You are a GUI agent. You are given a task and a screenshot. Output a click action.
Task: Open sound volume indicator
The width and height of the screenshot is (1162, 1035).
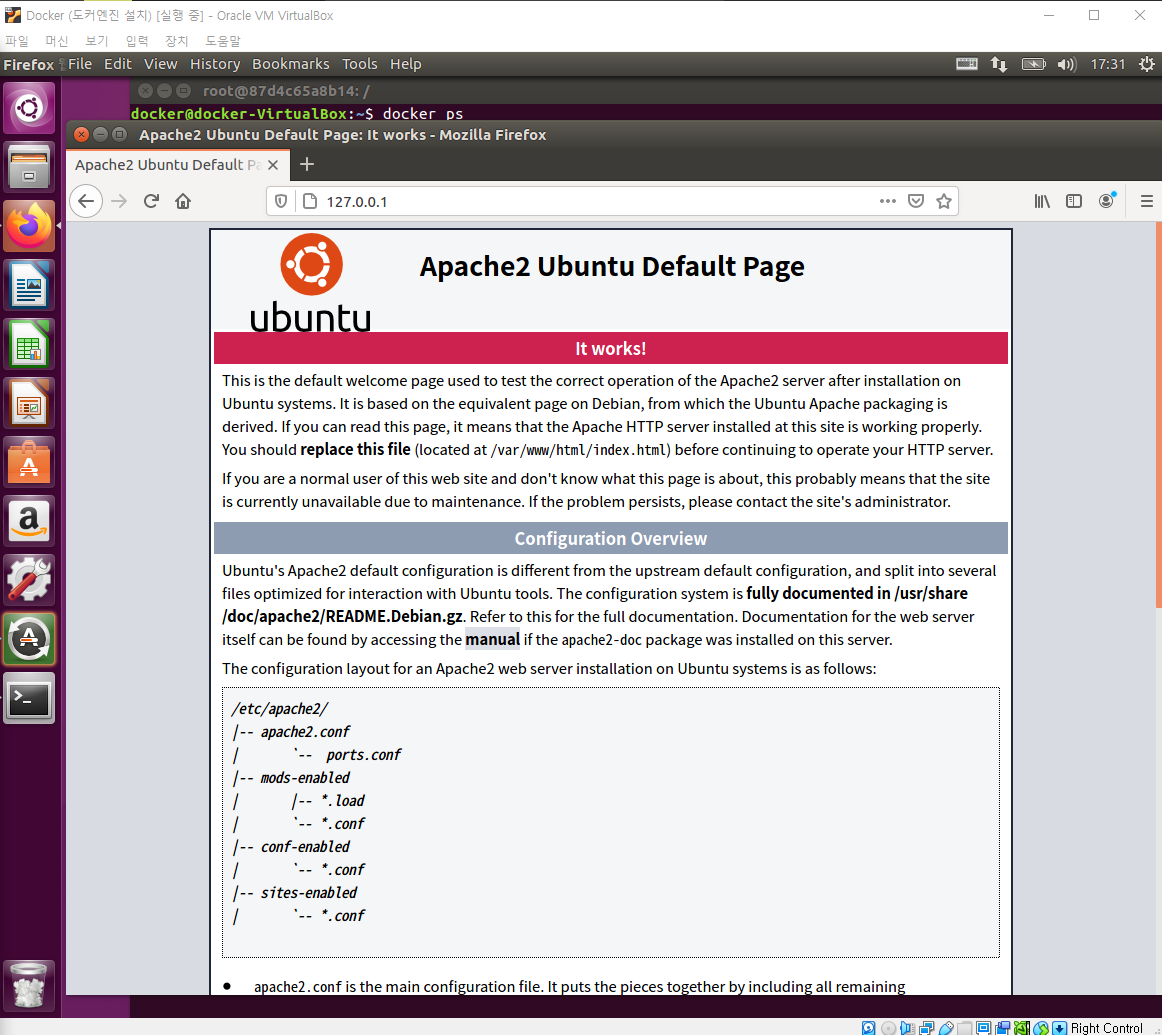1066,64
